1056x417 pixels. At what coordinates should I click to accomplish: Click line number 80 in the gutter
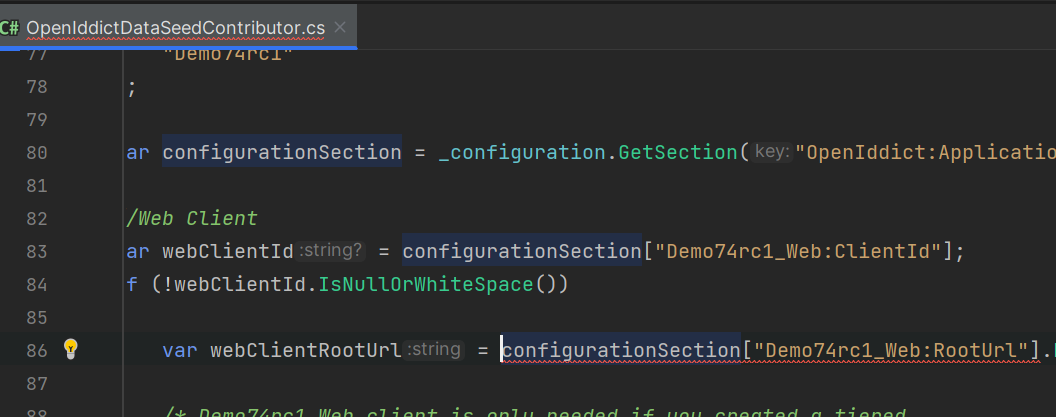tap(36, 152)
